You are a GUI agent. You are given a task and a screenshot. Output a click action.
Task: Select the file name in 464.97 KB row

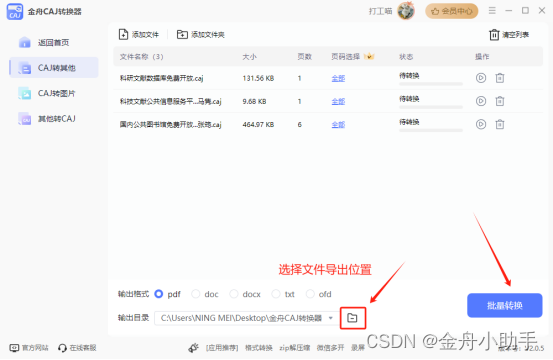[170, 124]
